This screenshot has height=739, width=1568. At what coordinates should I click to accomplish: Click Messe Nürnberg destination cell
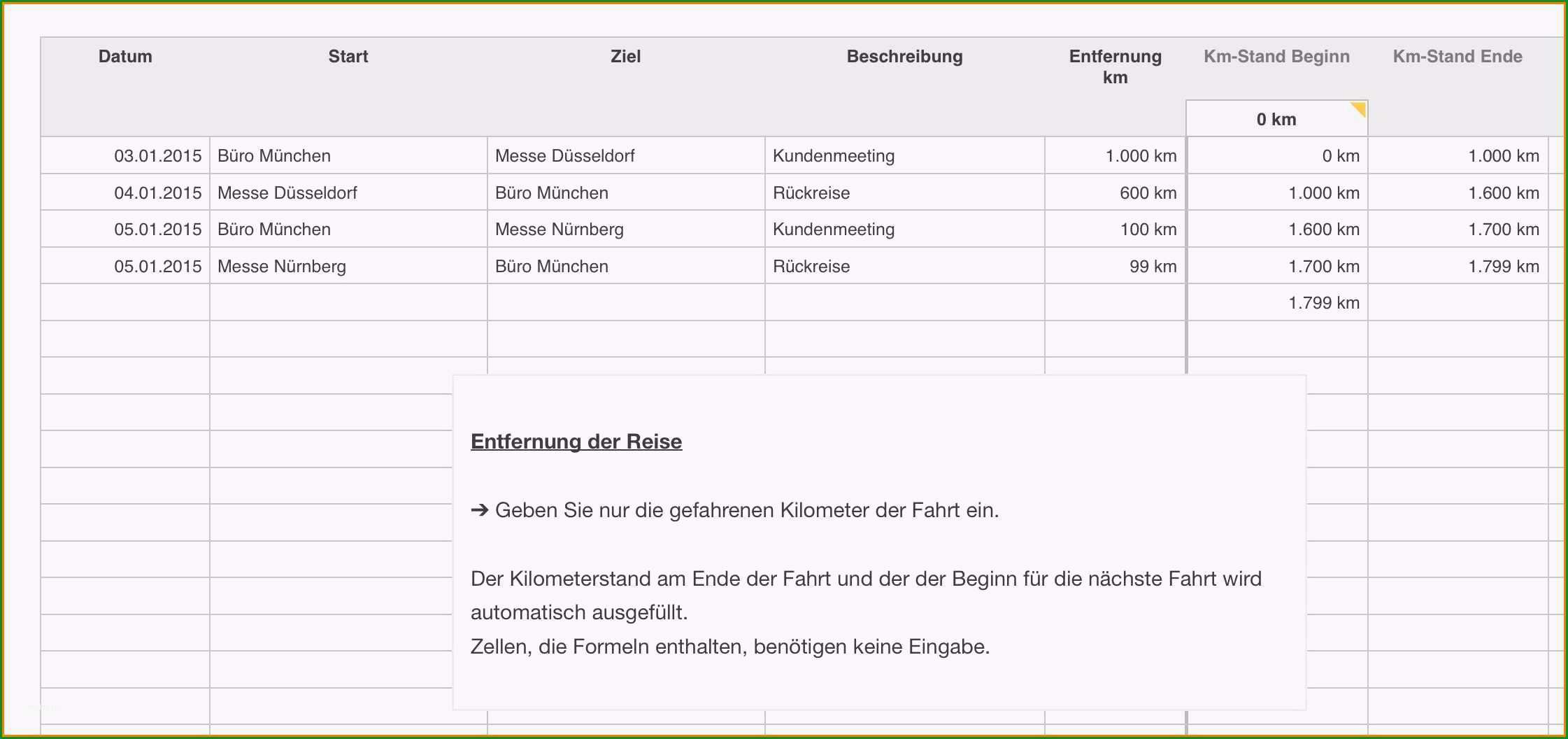pyautogui.click(x=626, y=229)
